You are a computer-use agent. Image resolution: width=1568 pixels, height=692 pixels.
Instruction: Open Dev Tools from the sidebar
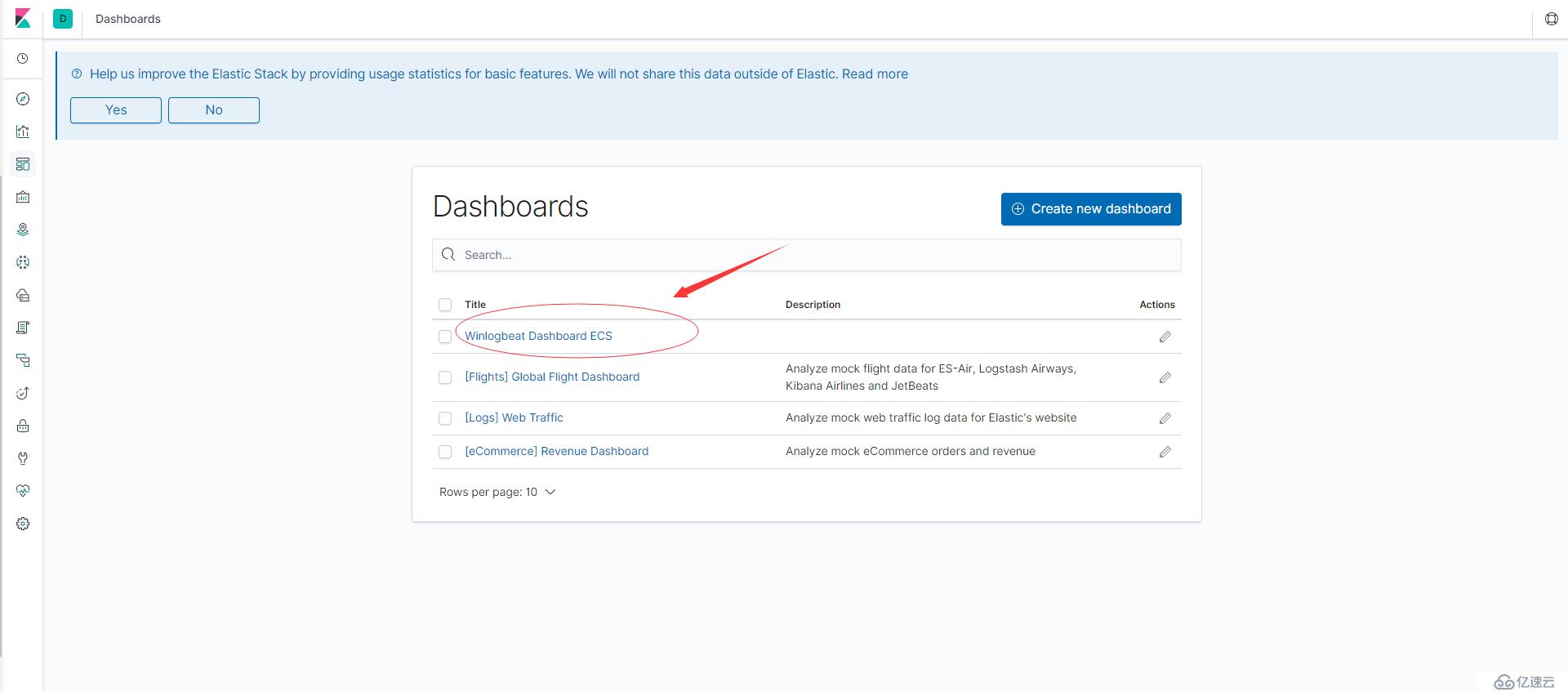tap(23, 458)
